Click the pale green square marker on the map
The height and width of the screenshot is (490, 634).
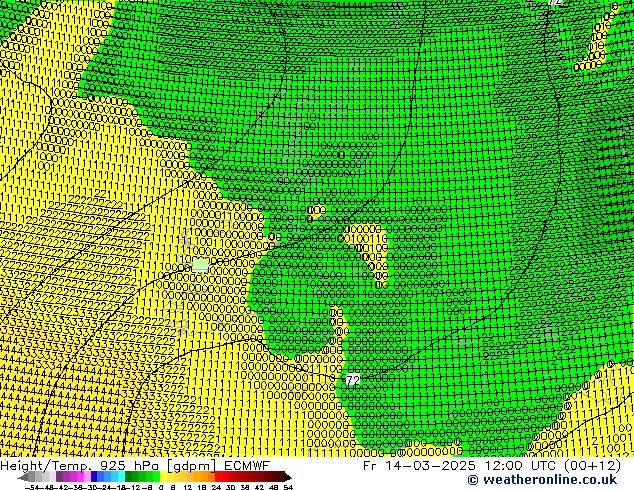201,266
